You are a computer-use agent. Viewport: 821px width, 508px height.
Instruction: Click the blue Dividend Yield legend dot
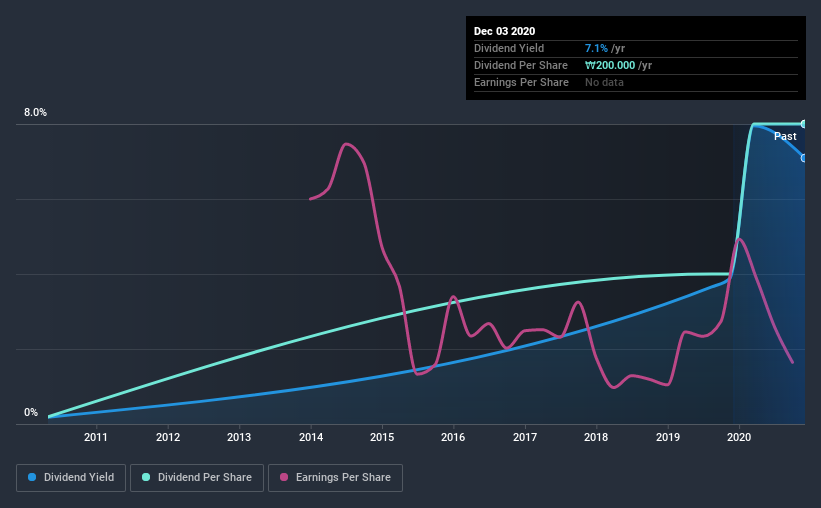click(x=32, y=477)
